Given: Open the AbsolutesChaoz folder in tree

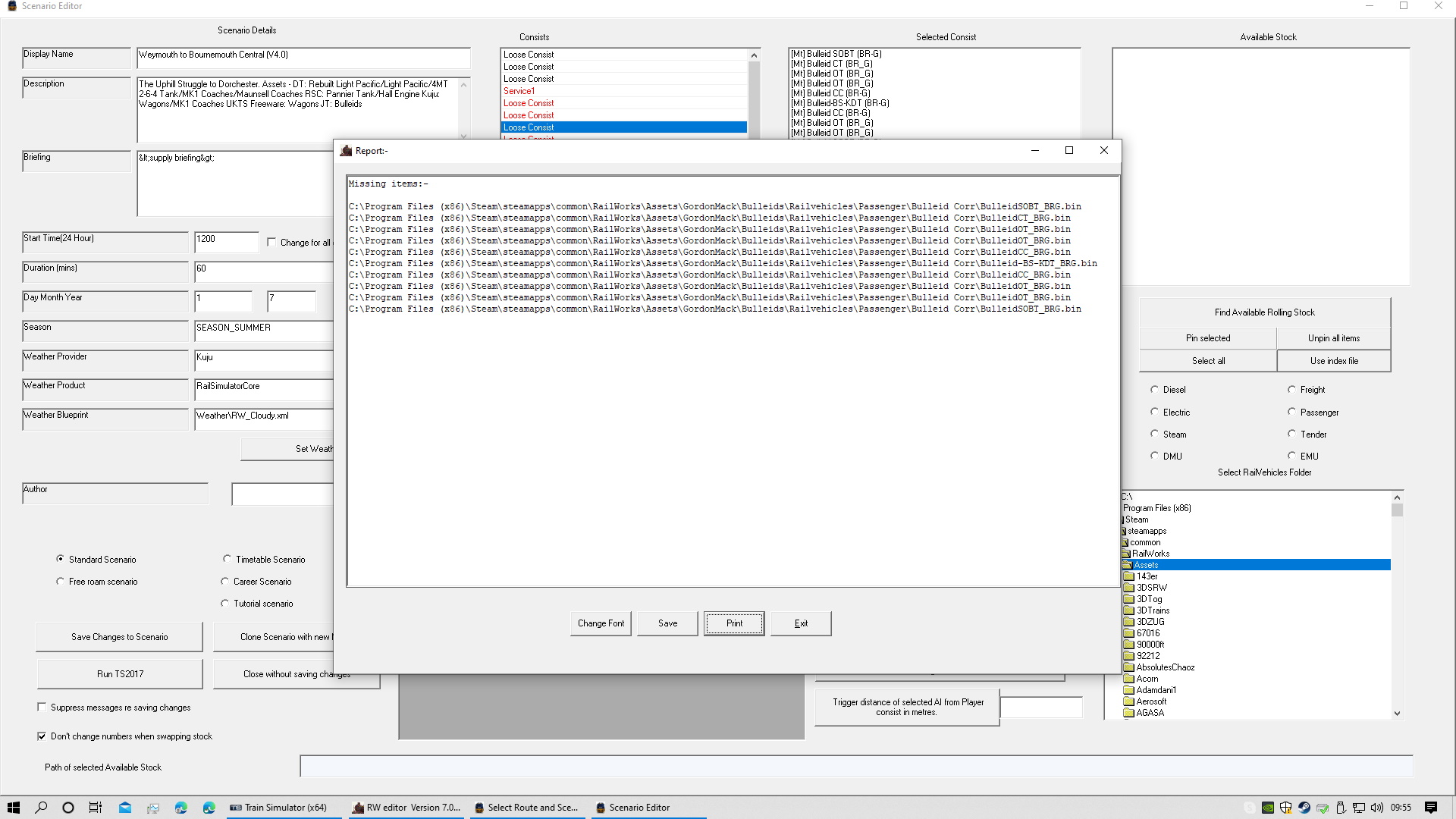Looking at the screenshot, I should click(x=1165, y=667).
